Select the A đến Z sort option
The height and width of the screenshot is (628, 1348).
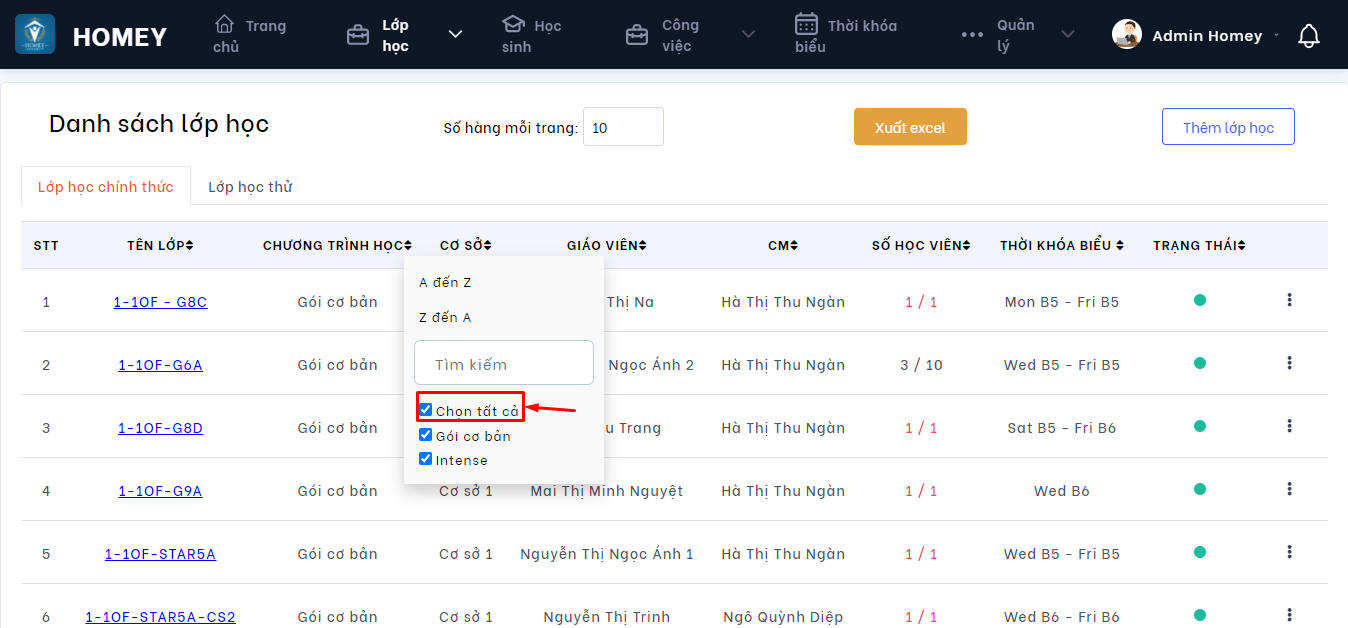(x=445, y=283)
